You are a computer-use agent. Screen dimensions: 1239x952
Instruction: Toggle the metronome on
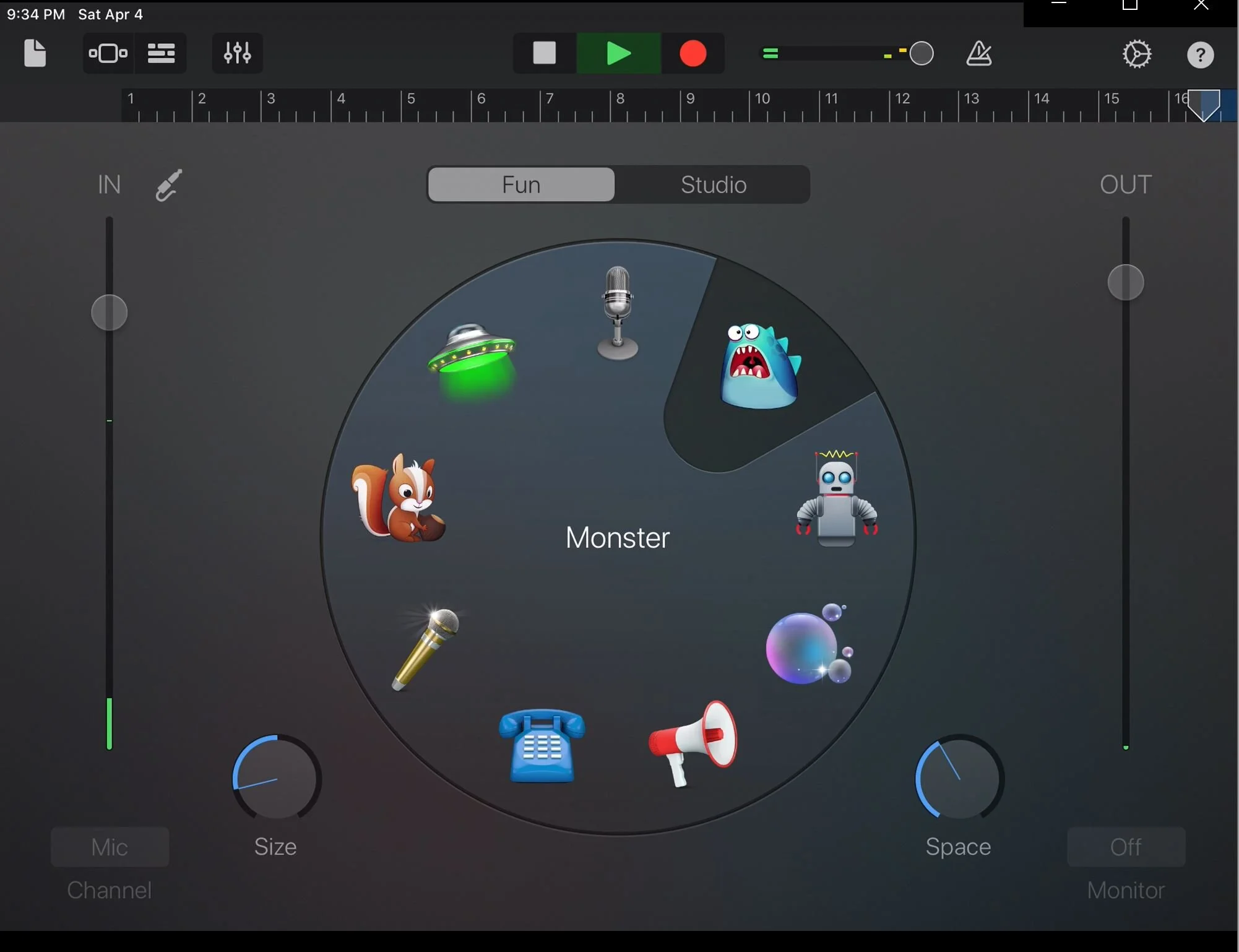pyautogui.click(x=978, y=54)
